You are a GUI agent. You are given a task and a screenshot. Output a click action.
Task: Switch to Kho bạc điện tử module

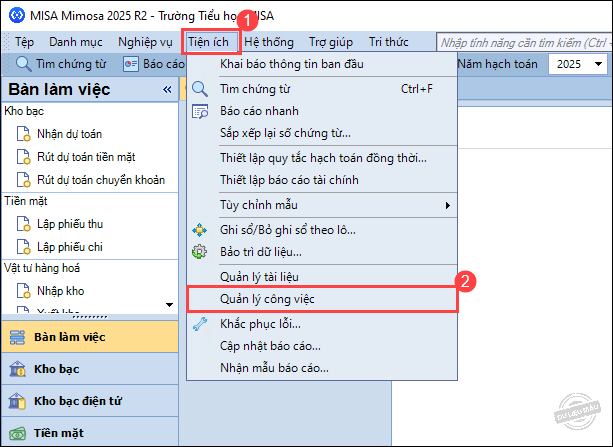pyautogui.click(x=90, y=401)
